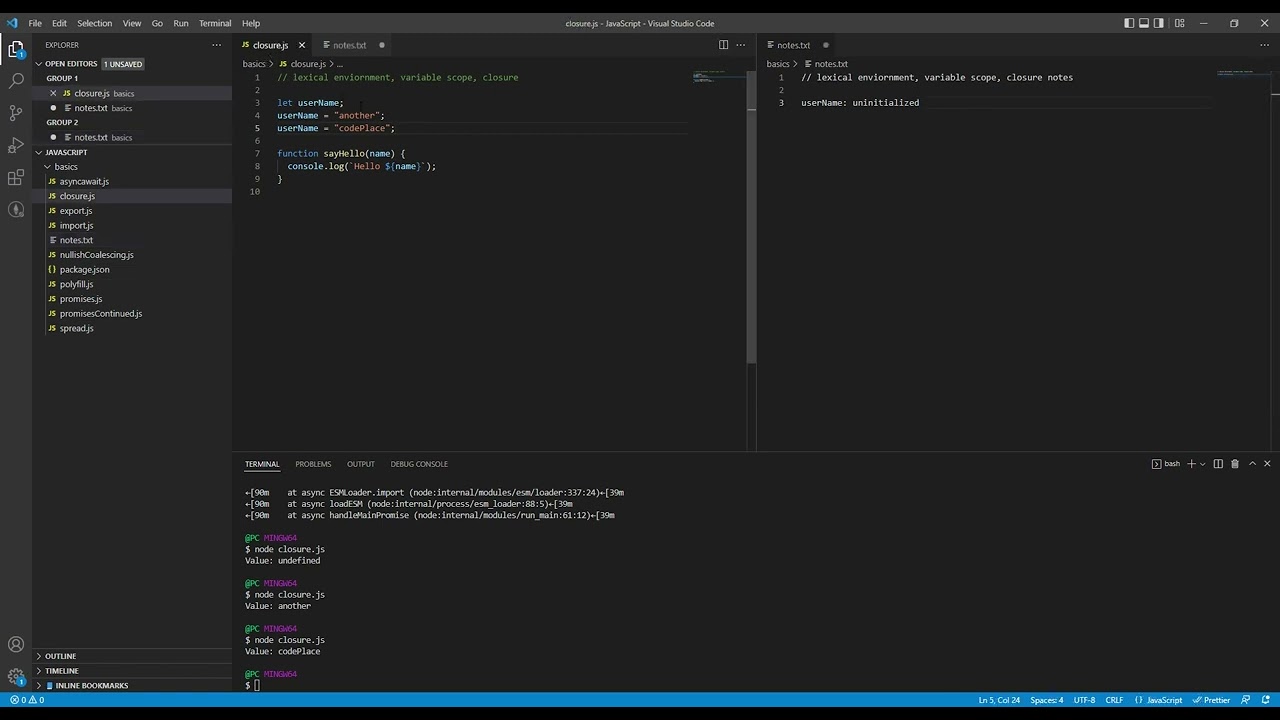Open the Explorer view in activity bar
Viewport: 1280px width, 720px height.
click(x=16, y=49)
